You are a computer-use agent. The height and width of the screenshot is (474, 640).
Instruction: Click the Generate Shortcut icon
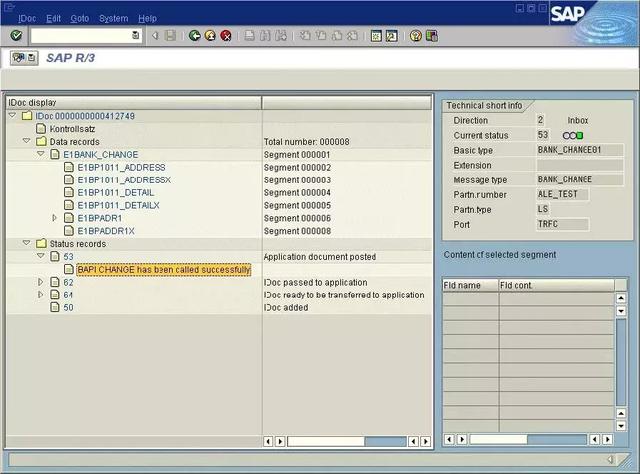391,36
